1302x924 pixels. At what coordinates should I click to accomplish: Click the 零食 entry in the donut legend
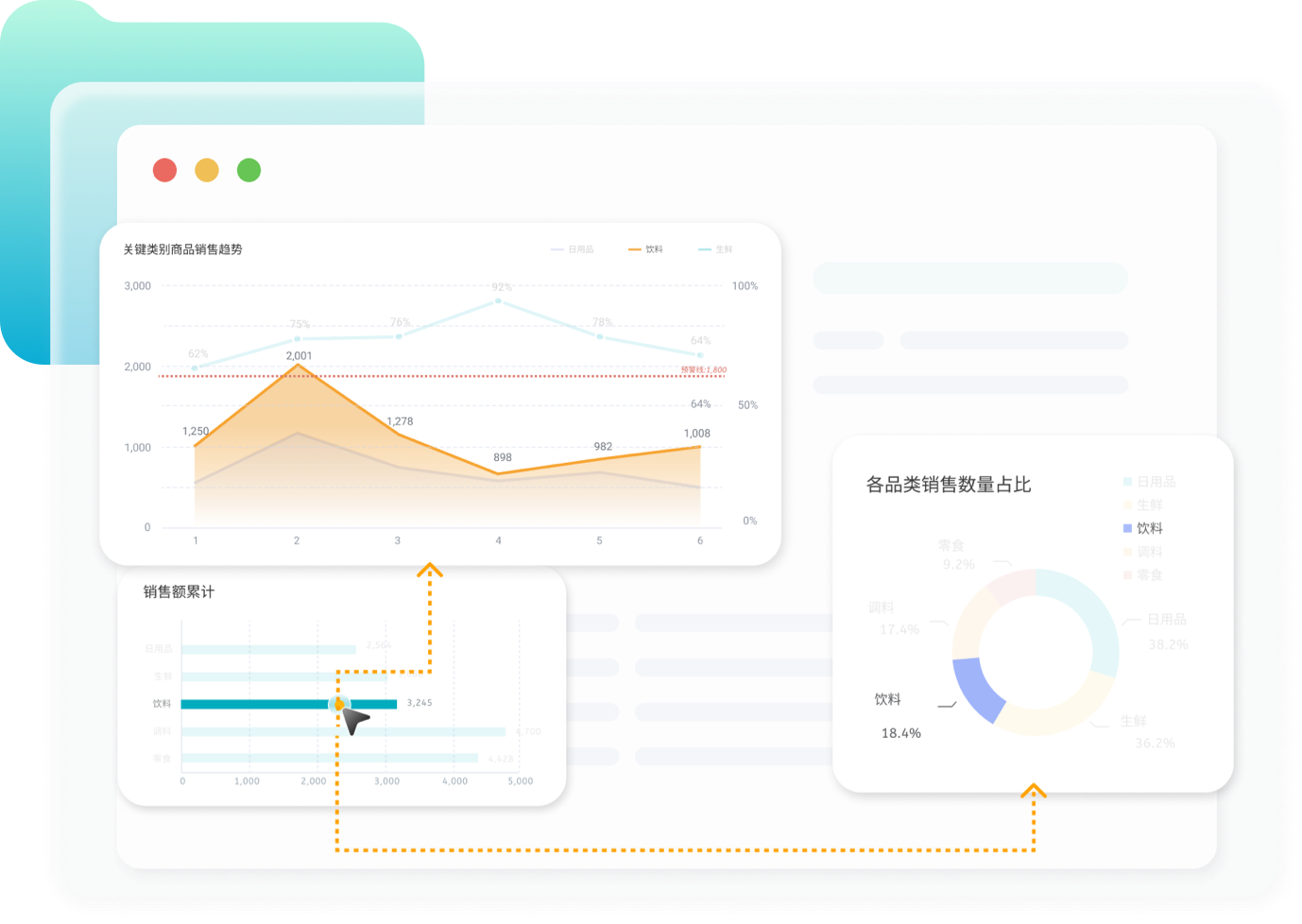coord(1149,574)
